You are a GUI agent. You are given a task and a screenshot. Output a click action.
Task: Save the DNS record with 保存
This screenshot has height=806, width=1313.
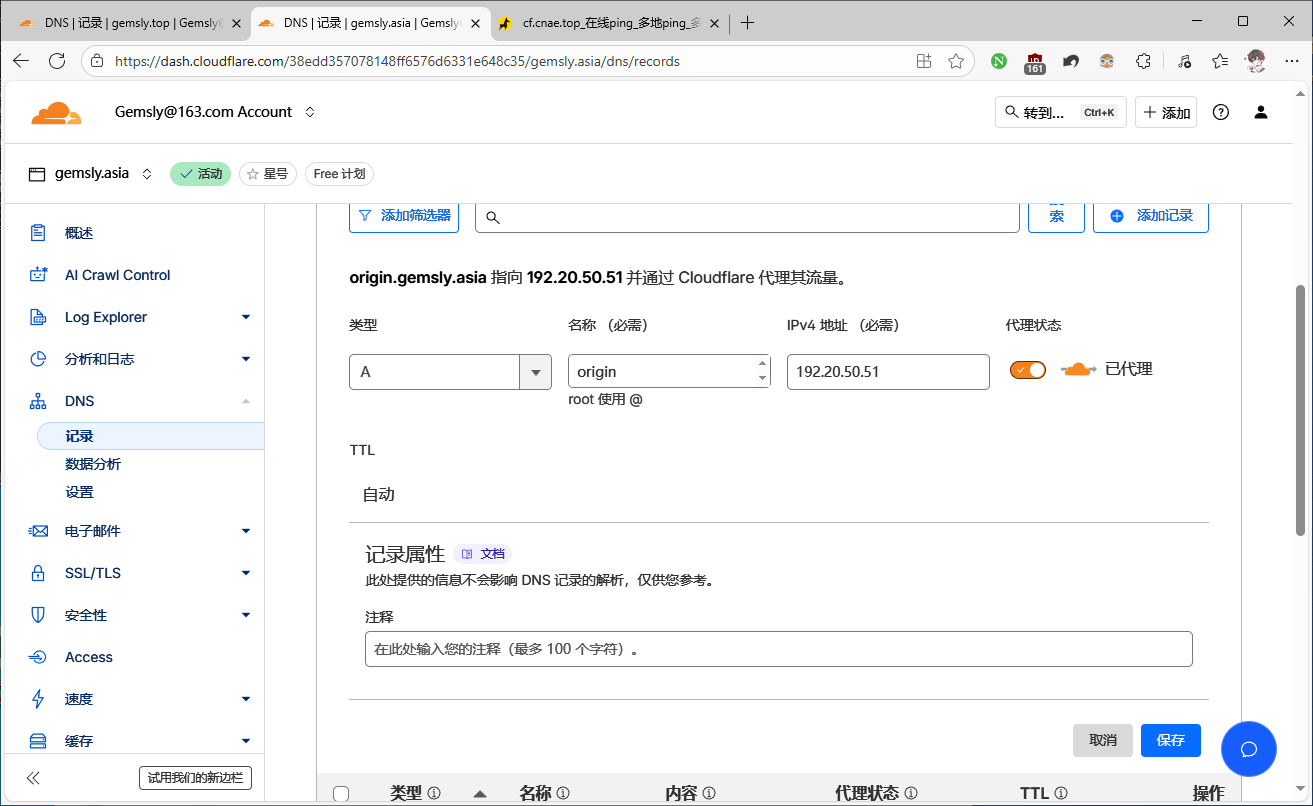point(1170,740)
